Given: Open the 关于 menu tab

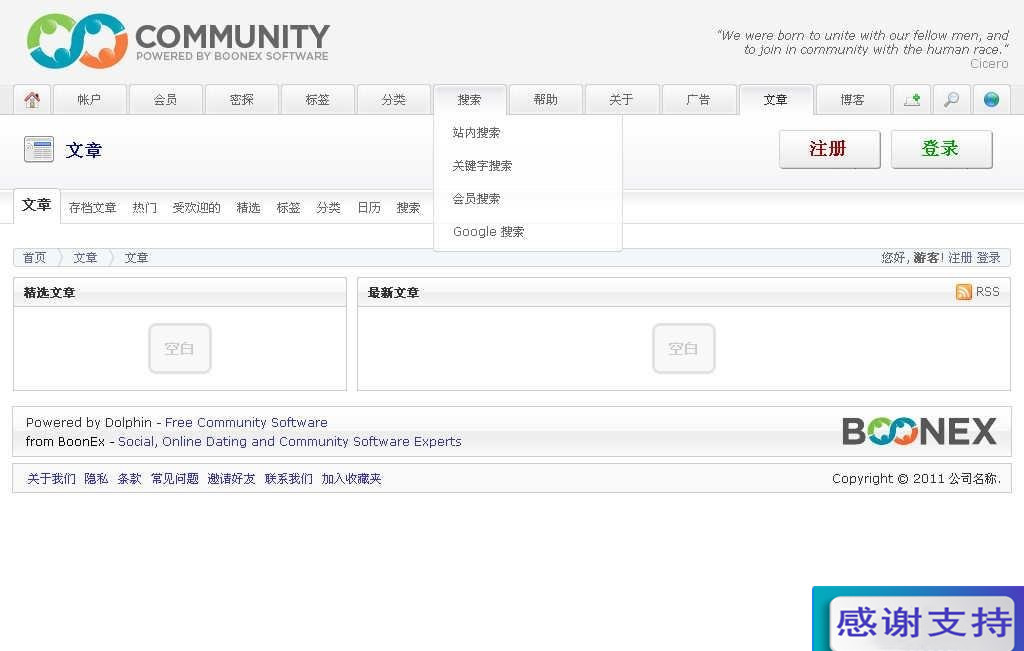Looking at the screenshot, I should coord(621,100).
